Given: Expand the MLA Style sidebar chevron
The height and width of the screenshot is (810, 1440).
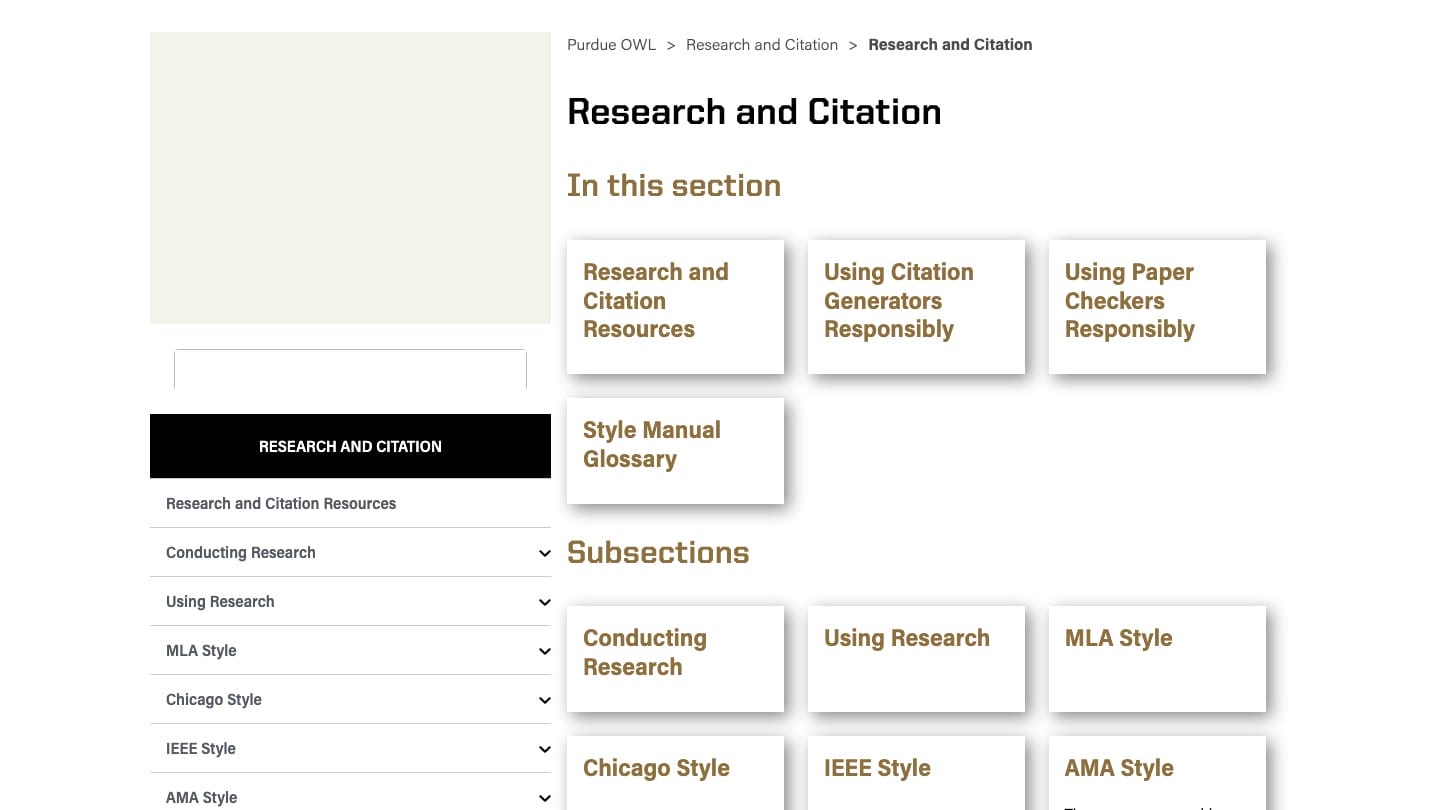Looking at the screenshot, I should (x=544, y=651).
